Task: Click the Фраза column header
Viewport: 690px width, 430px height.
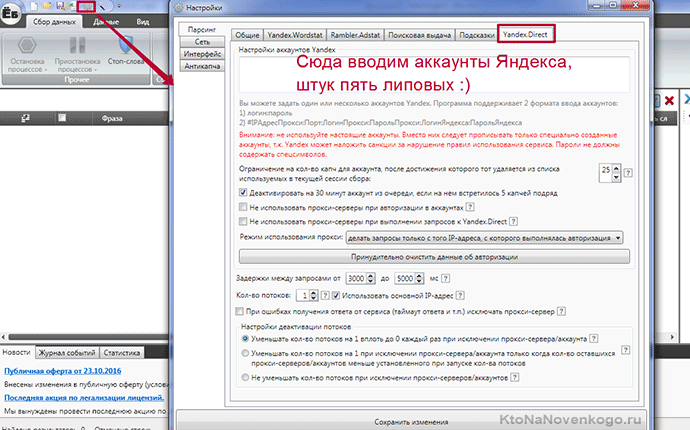Action: click(x=112, y=118)
